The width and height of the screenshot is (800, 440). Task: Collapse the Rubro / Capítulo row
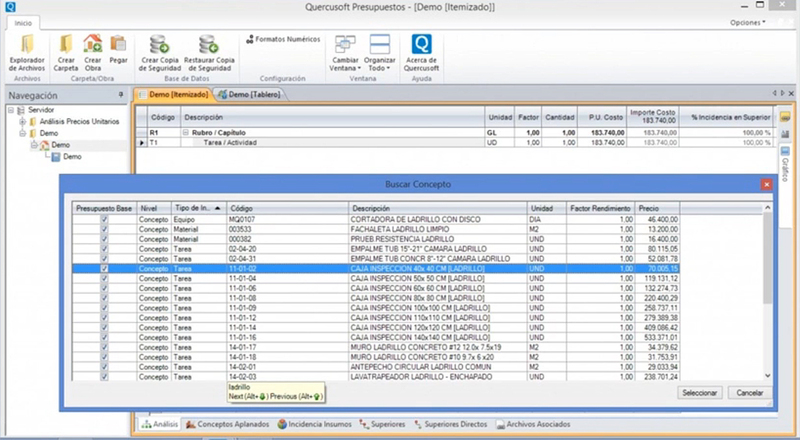186,133
